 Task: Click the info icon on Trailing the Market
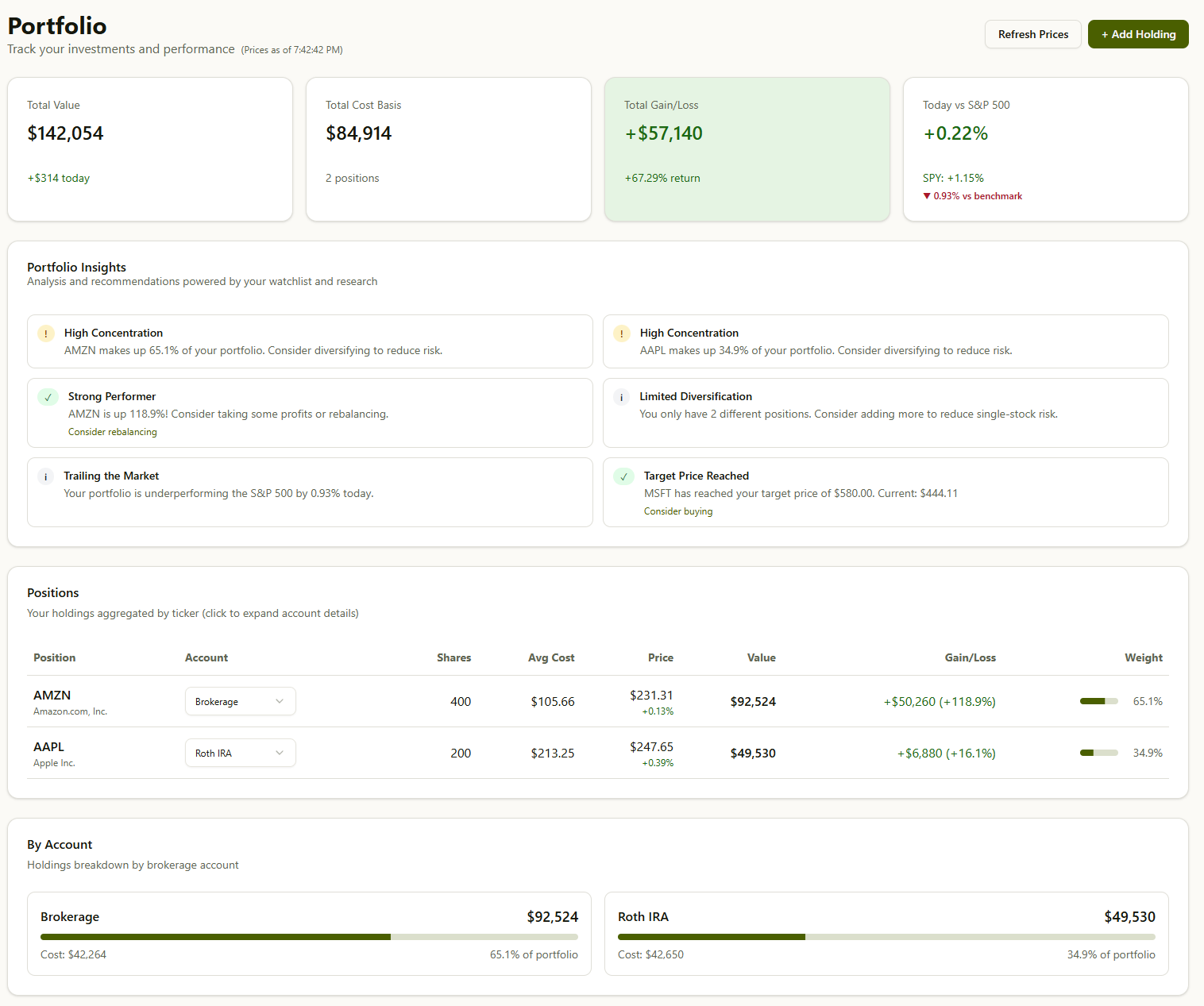[45, 476]
